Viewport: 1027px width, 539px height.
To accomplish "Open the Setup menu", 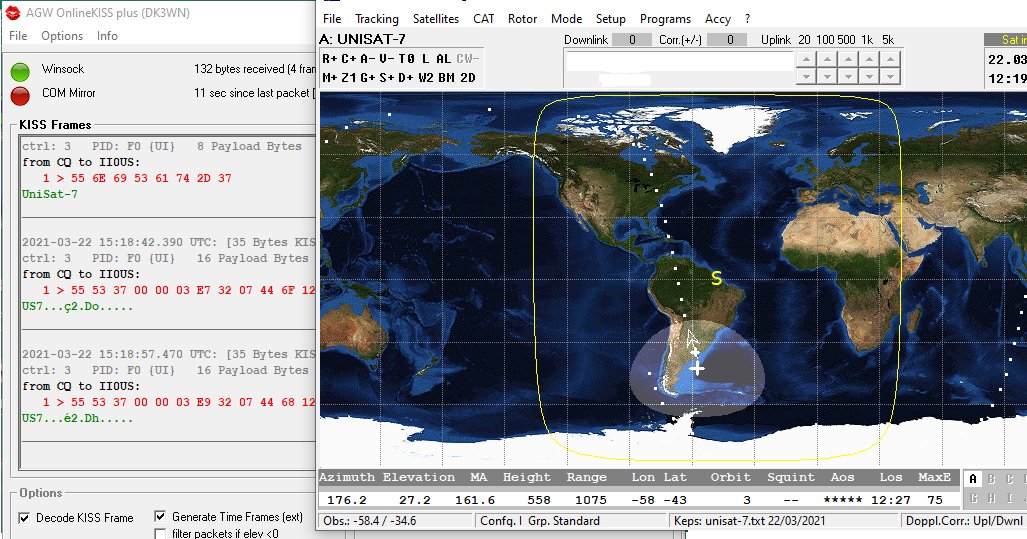I will (x=610, y=19).
